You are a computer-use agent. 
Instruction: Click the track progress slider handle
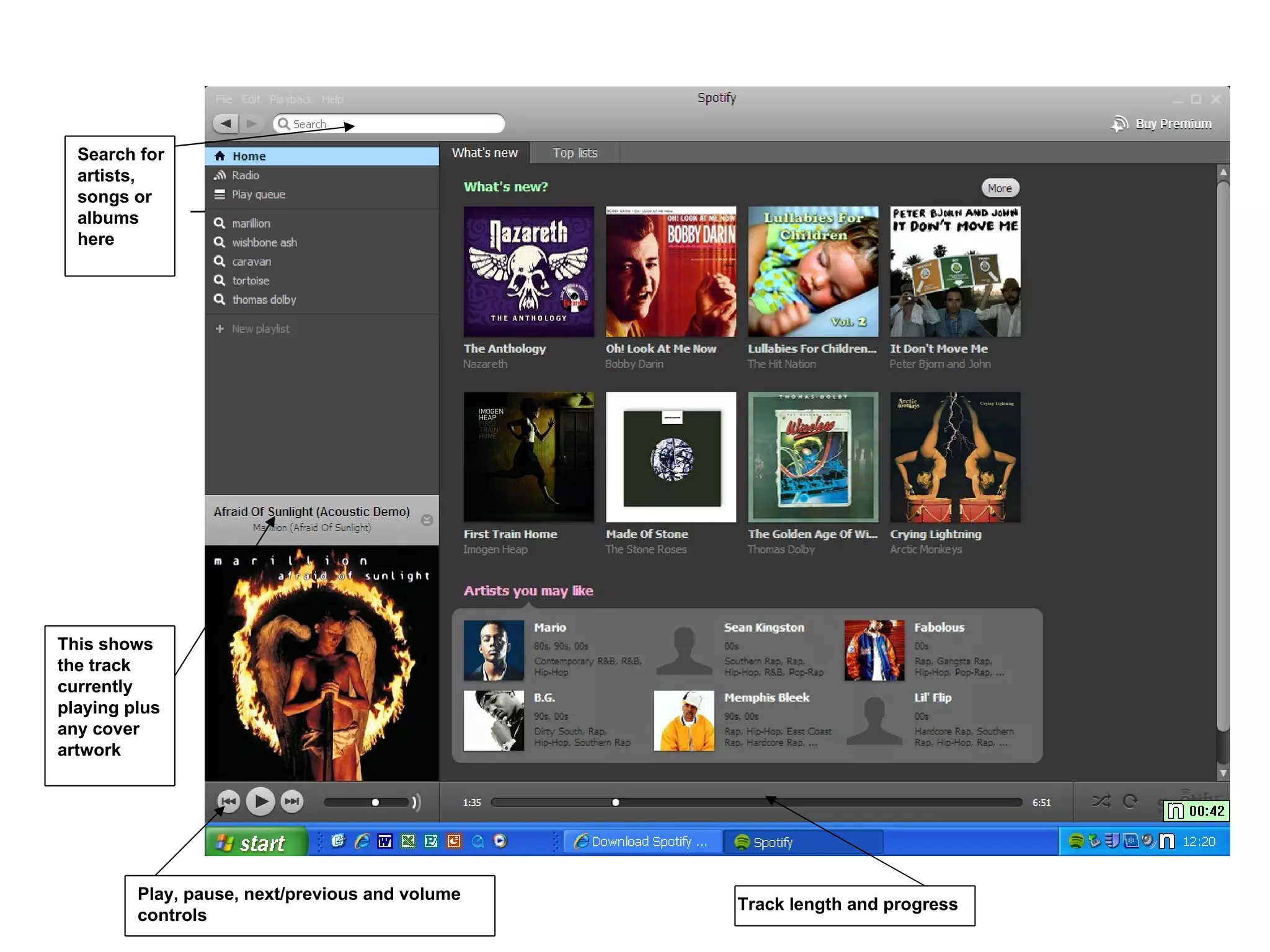[x=615, y=803]
